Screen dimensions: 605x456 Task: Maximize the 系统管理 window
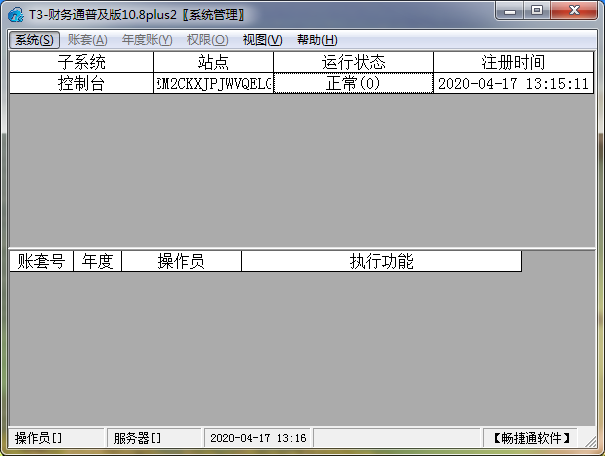[x=537, y=11]
